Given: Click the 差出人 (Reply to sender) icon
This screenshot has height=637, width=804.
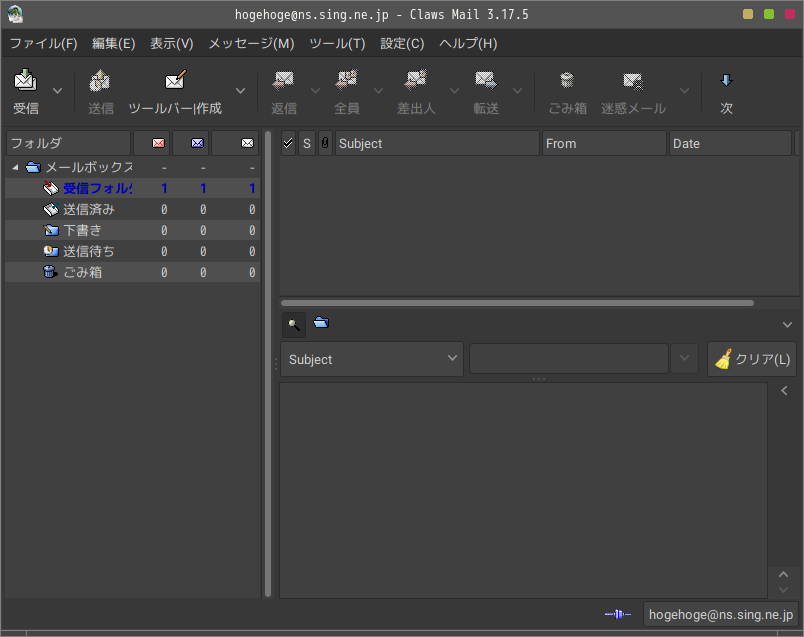Looking at the screenshot, I should (416, 81).
